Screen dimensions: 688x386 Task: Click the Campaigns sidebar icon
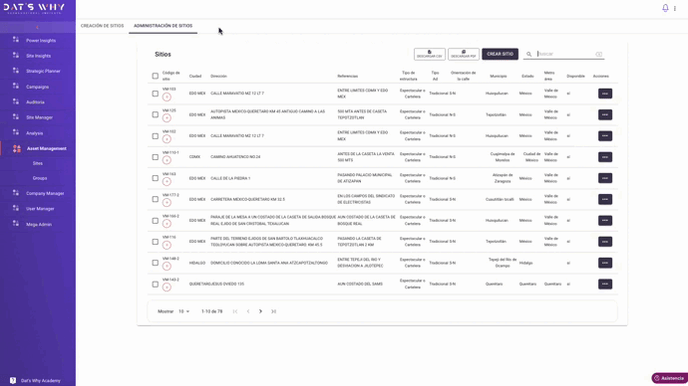point(16,86)
